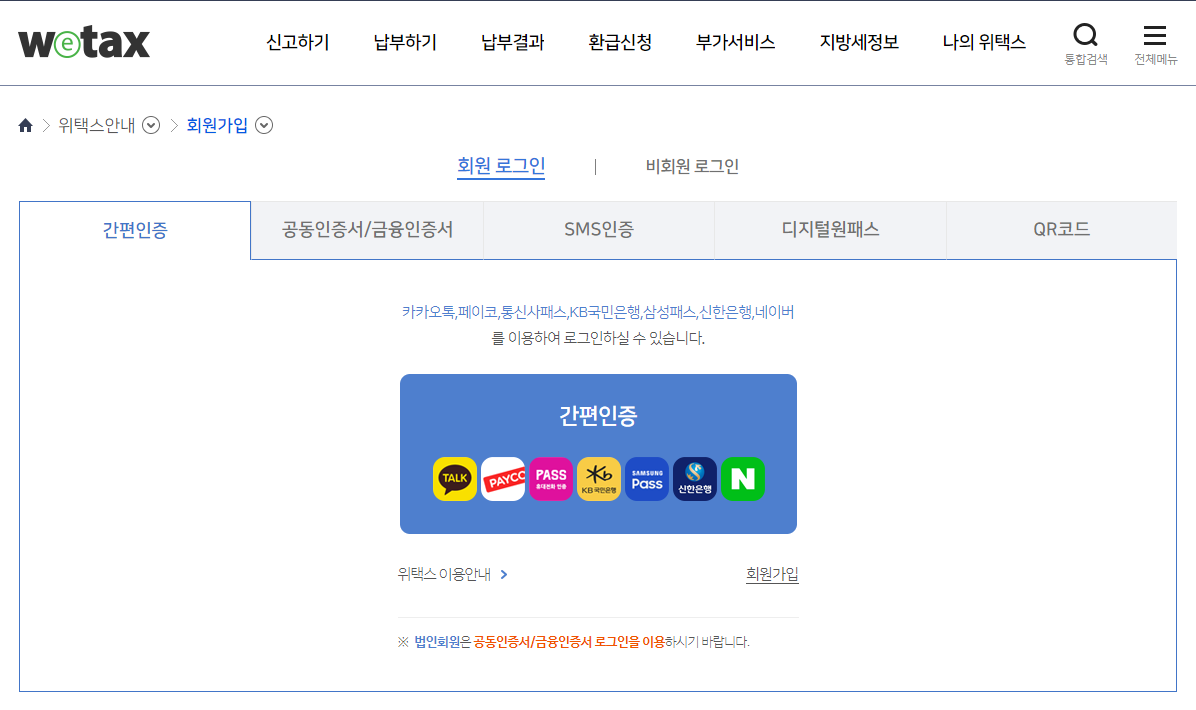
Task: Click arrow next to 위택스 이용안내
Action: [x=503, y=574]
